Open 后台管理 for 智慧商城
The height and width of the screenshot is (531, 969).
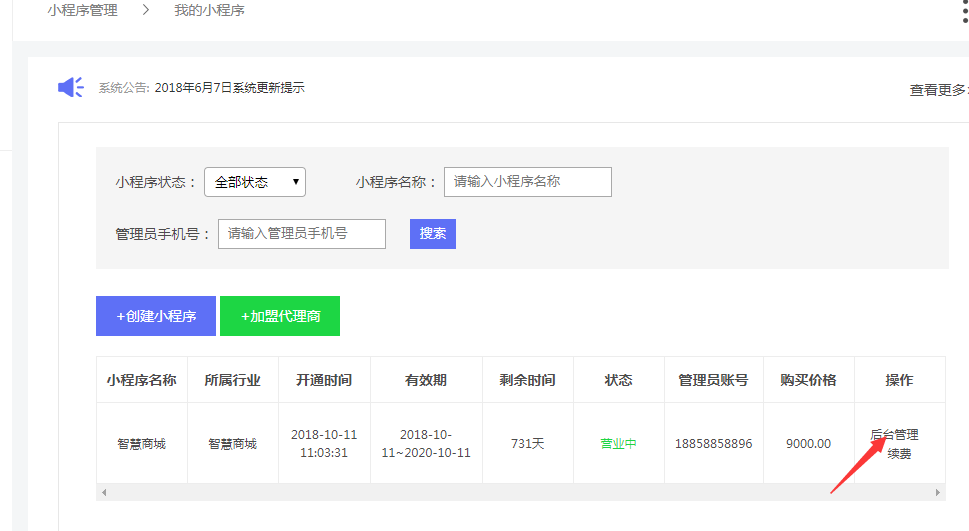point(894,435)
